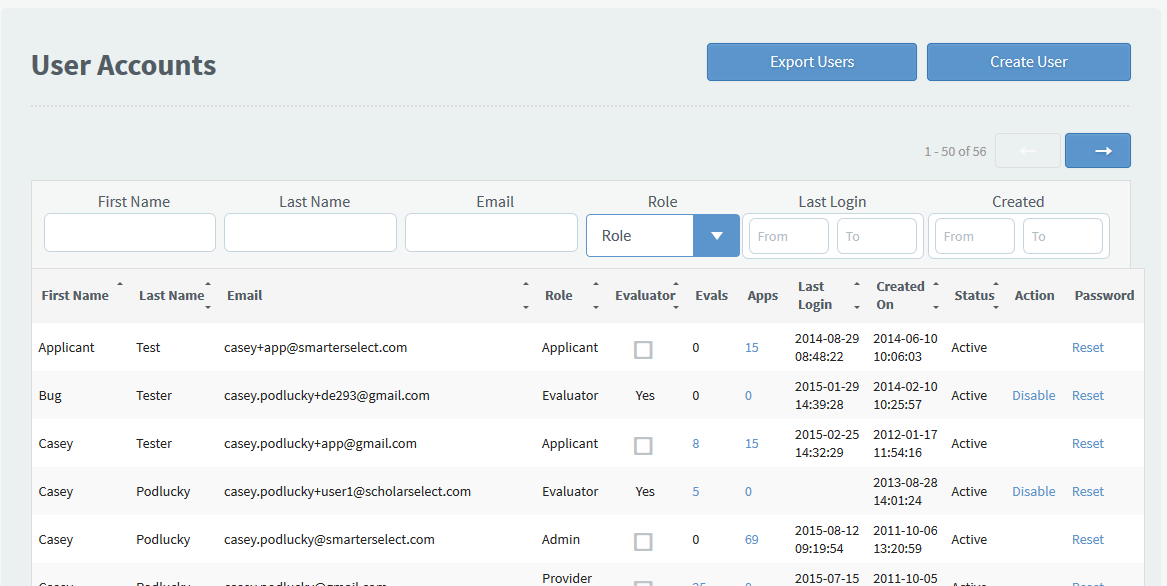1167x586 pixels.
Task: Click Export Users button
Action: pos(812,62)
